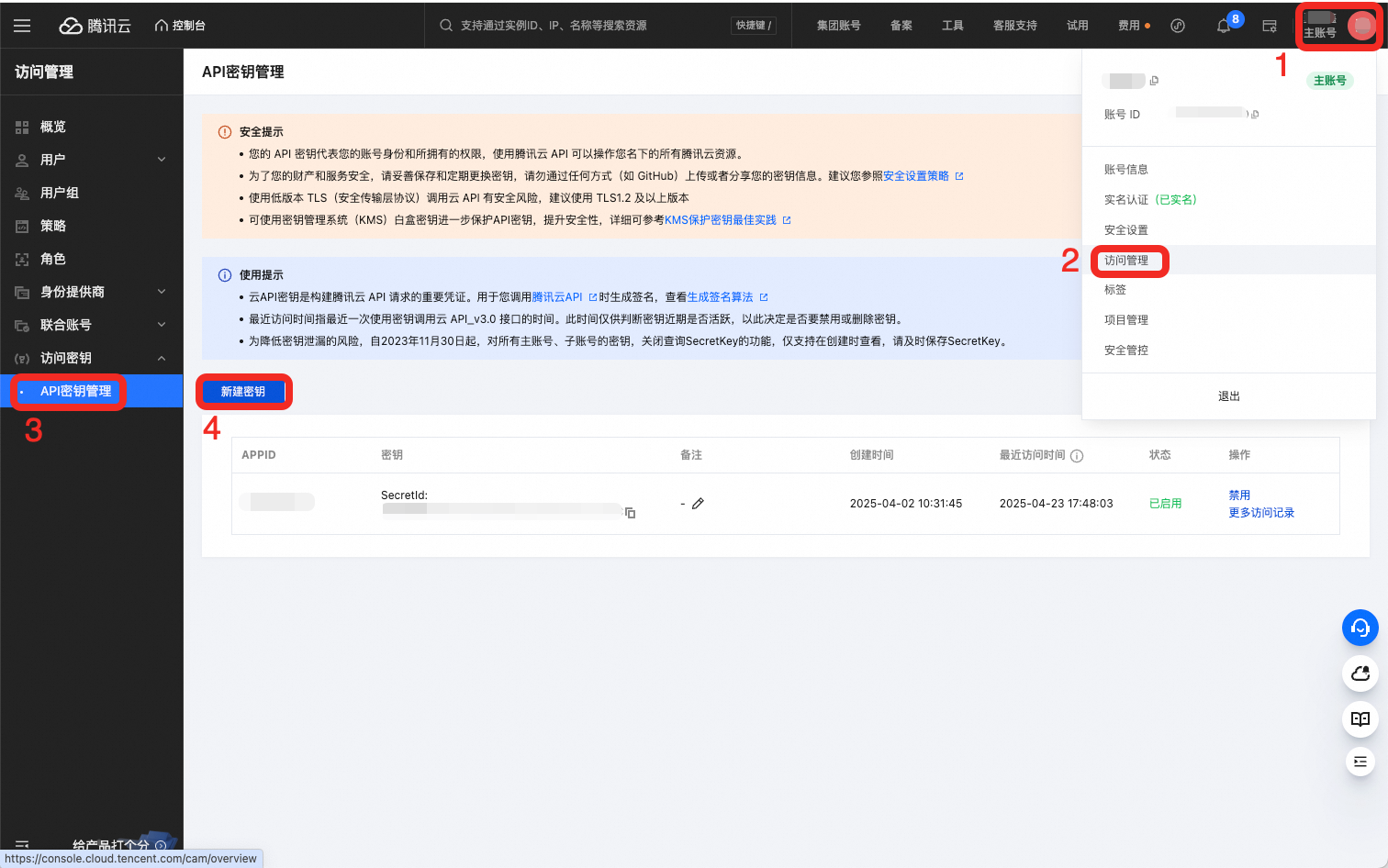The image size is (1388, 868).
Task: Open 实名认证 from the account menu
Action: click(1150, 200)
